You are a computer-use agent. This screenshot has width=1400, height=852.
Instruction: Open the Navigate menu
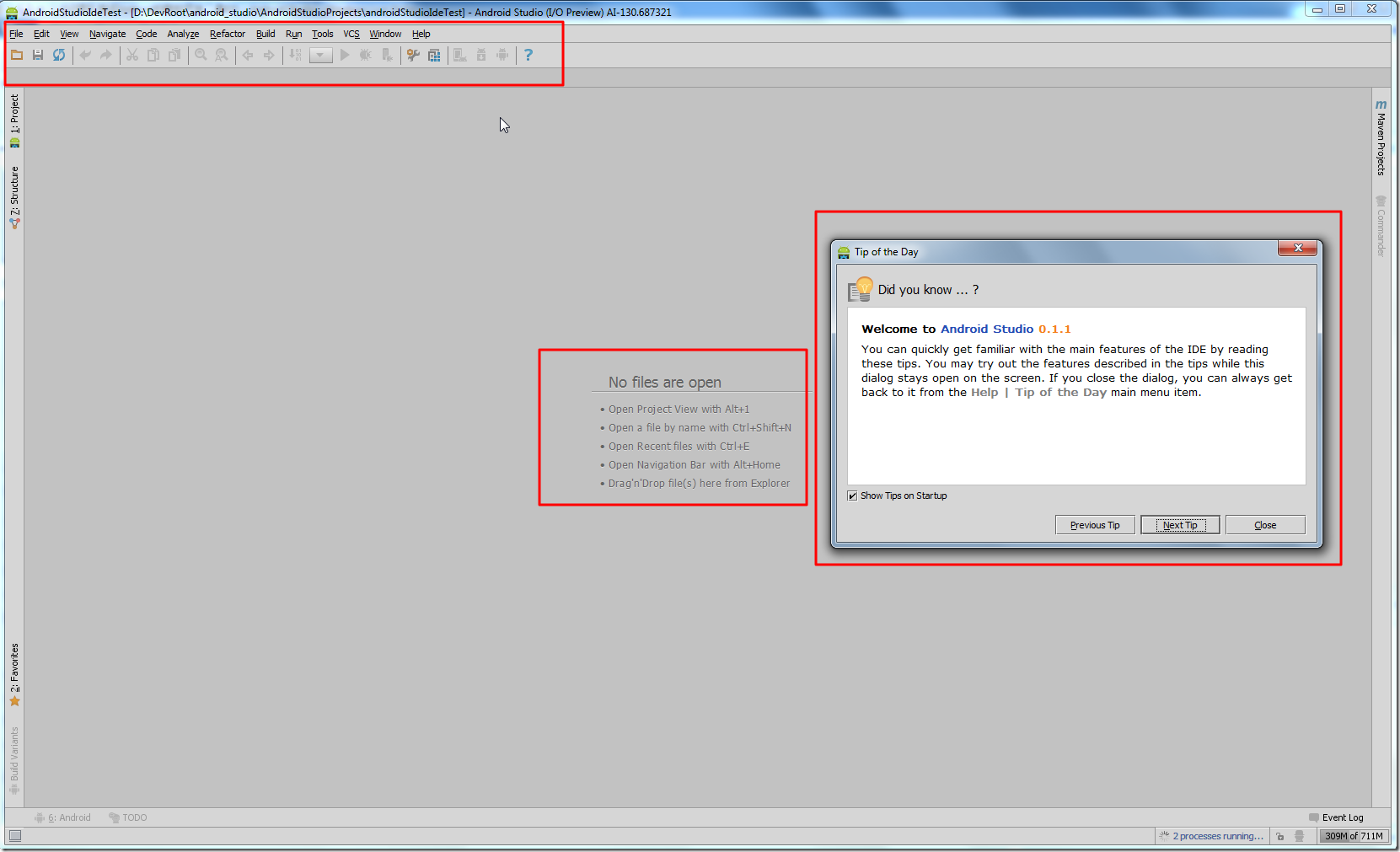107,34
